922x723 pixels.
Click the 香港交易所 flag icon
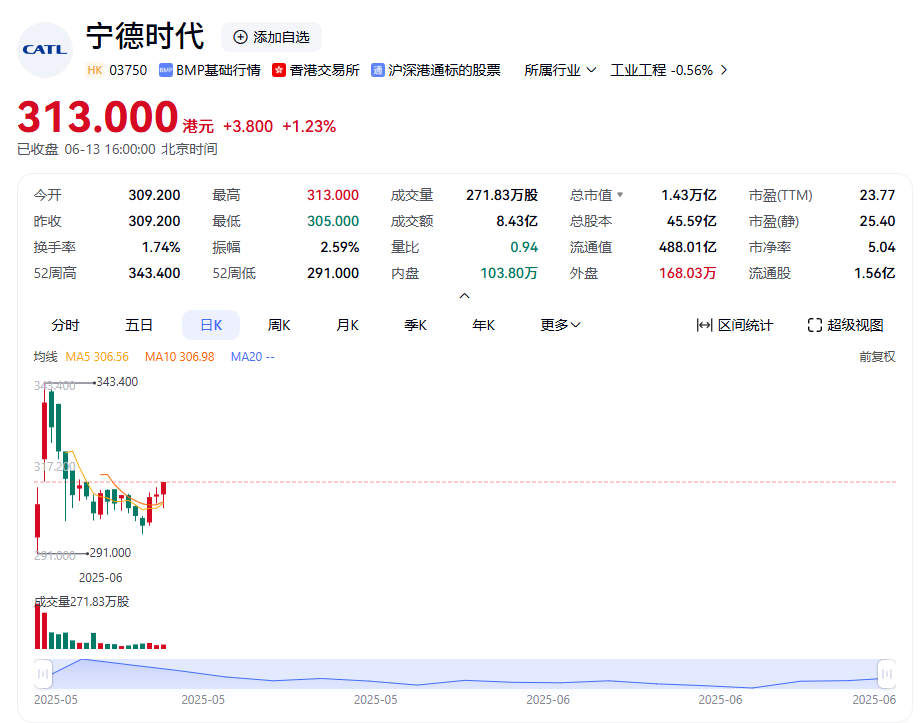pyautogui.click(x=279, y=71)
